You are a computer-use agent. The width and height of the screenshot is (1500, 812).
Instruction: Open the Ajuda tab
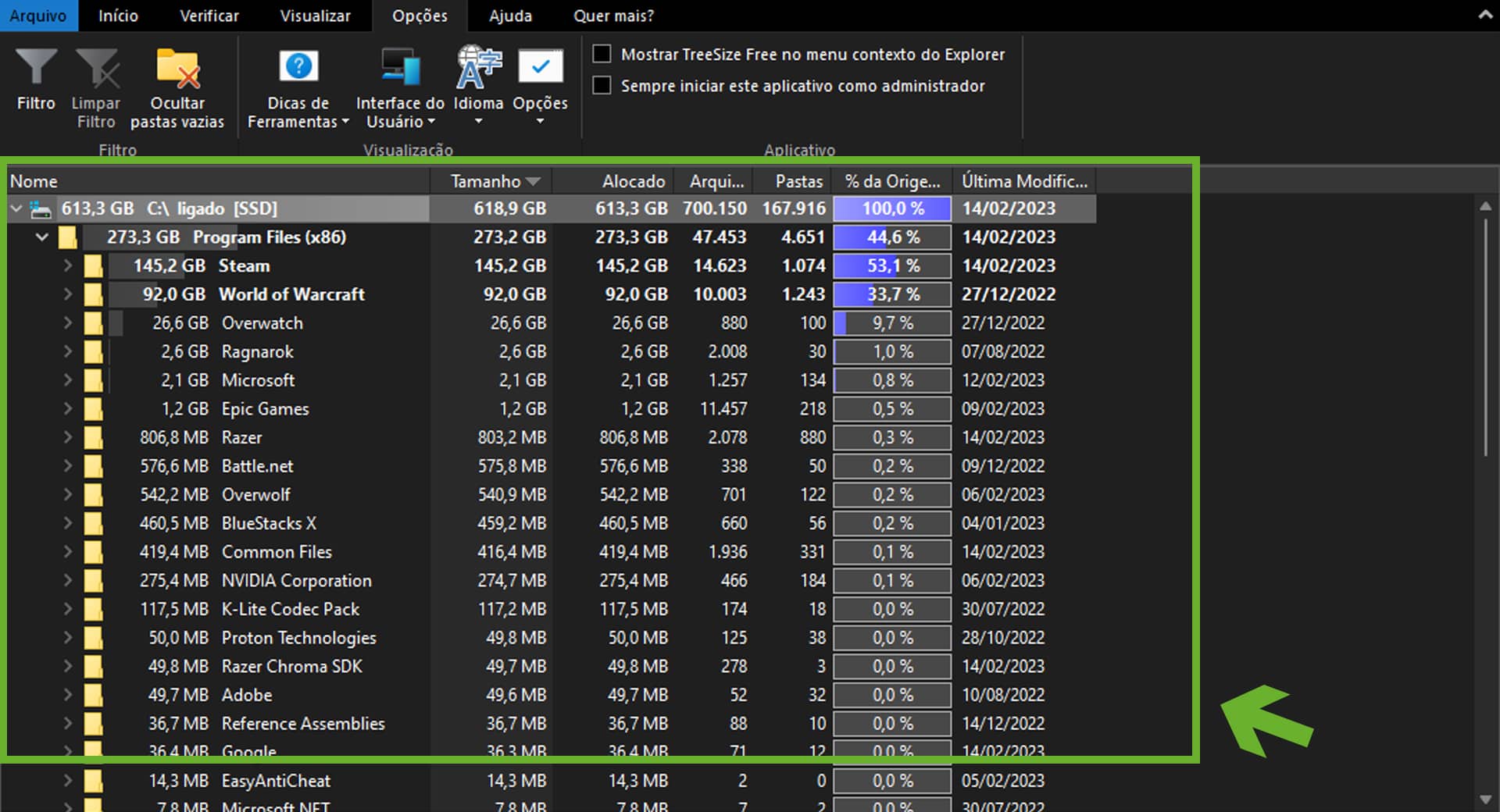pyautogui.click(x=510, y=16)
